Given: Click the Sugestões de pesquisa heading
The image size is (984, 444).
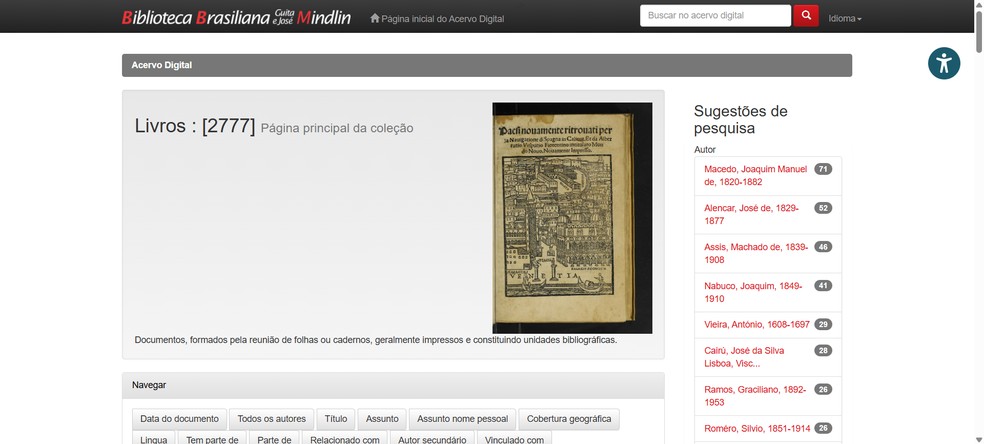Looking at the screenshot, I should 741,120.
